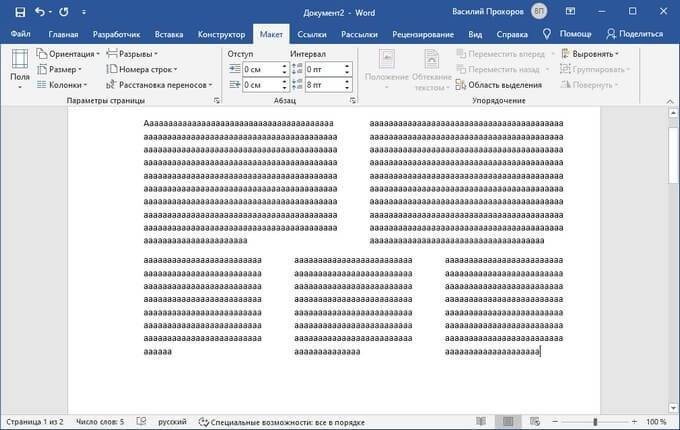Screen dimensions: 680x430
Task: Click the spacing before icon
Action: click(297, 69)
